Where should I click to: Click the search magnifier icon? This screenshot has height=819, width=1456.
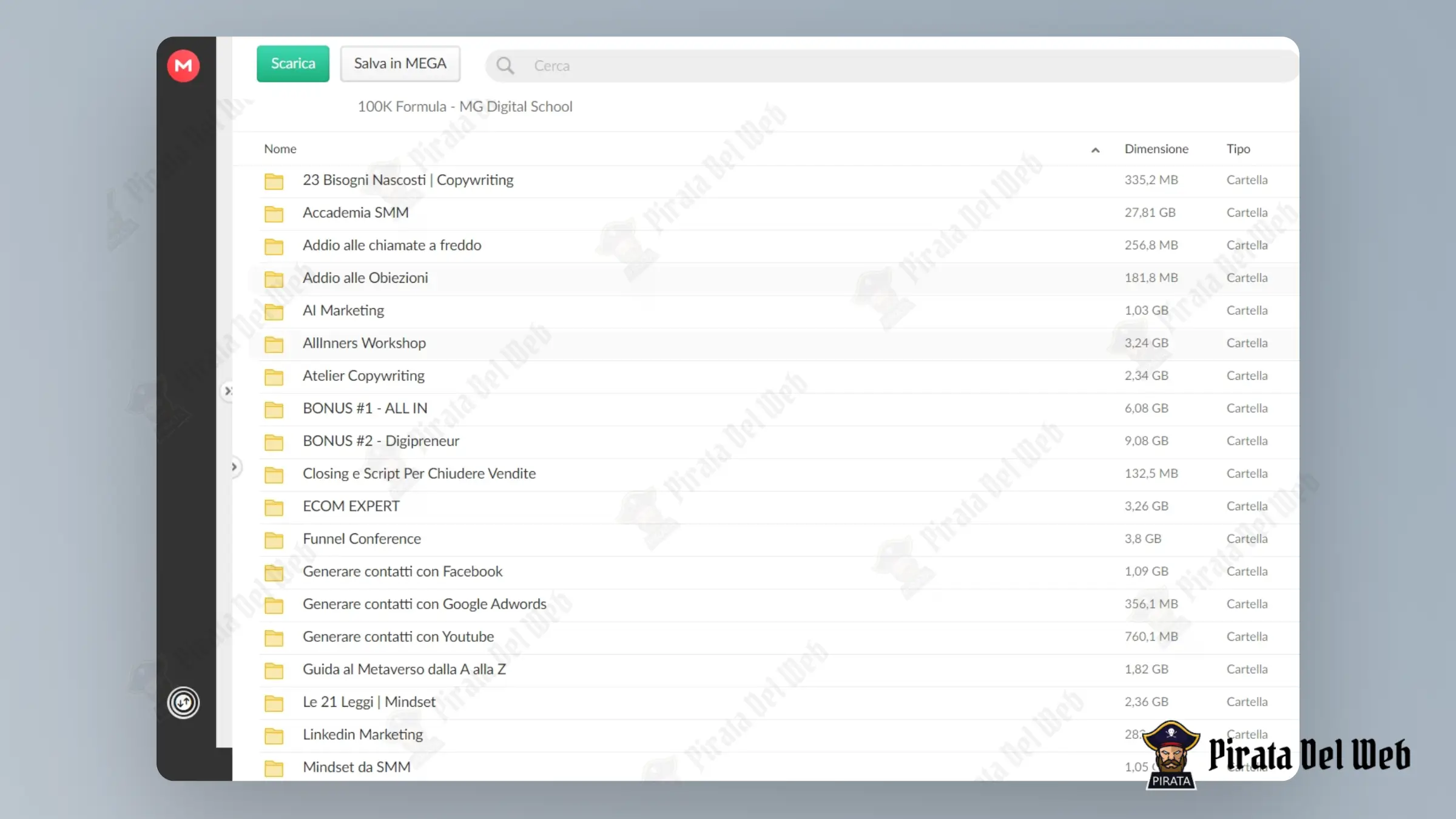coord(505,66)
